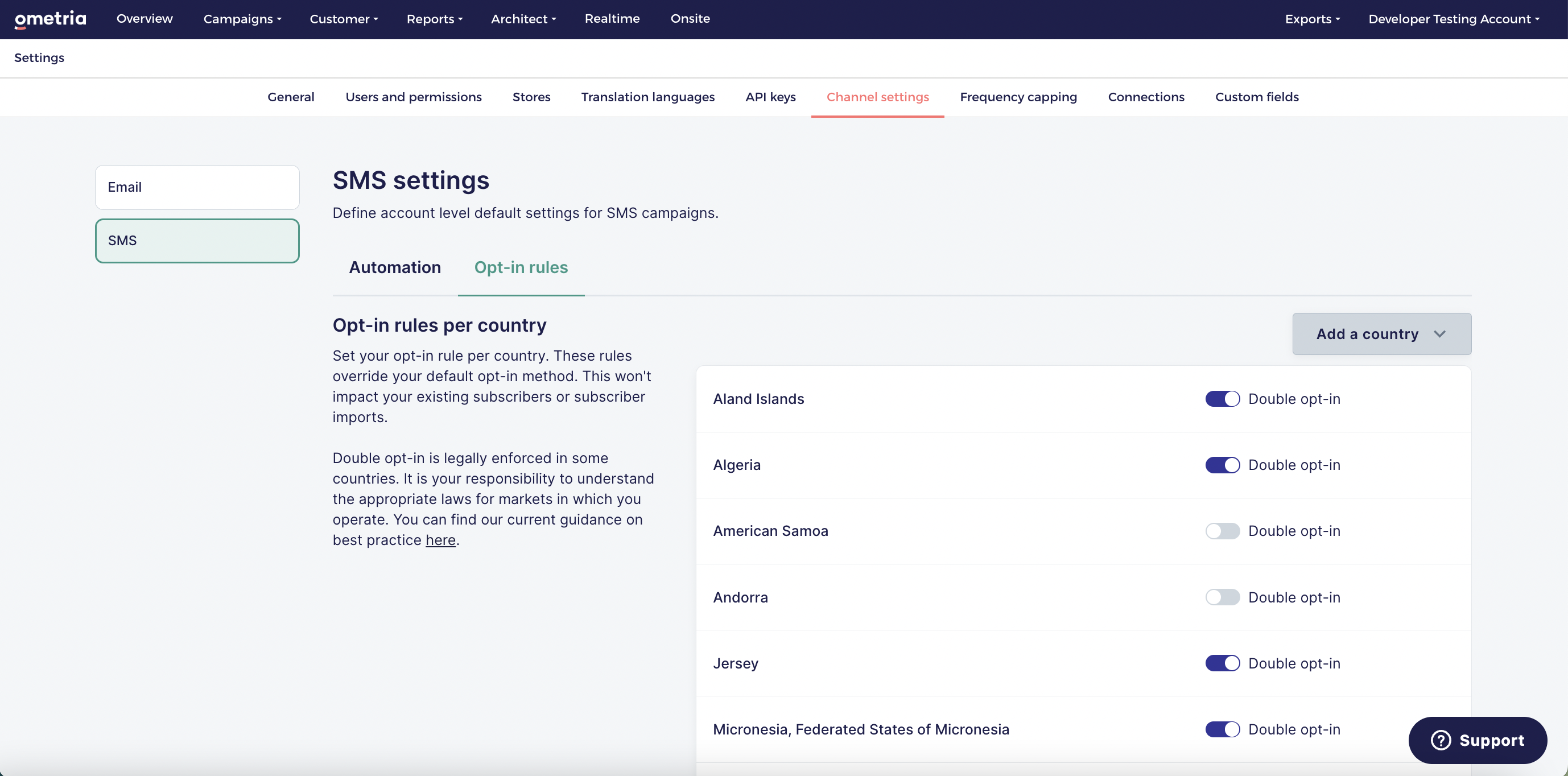Click the Double opt-in label for Jersey
Image resolution: width=1568 pixels, height=776 pixels.
click(1294, 663)
